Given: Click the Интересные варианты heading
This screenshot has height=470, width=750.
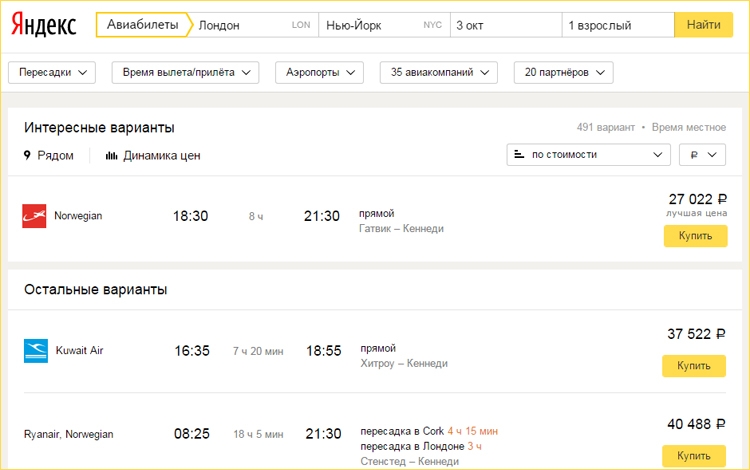Looking at the screenshot, I should click(99, 128).
